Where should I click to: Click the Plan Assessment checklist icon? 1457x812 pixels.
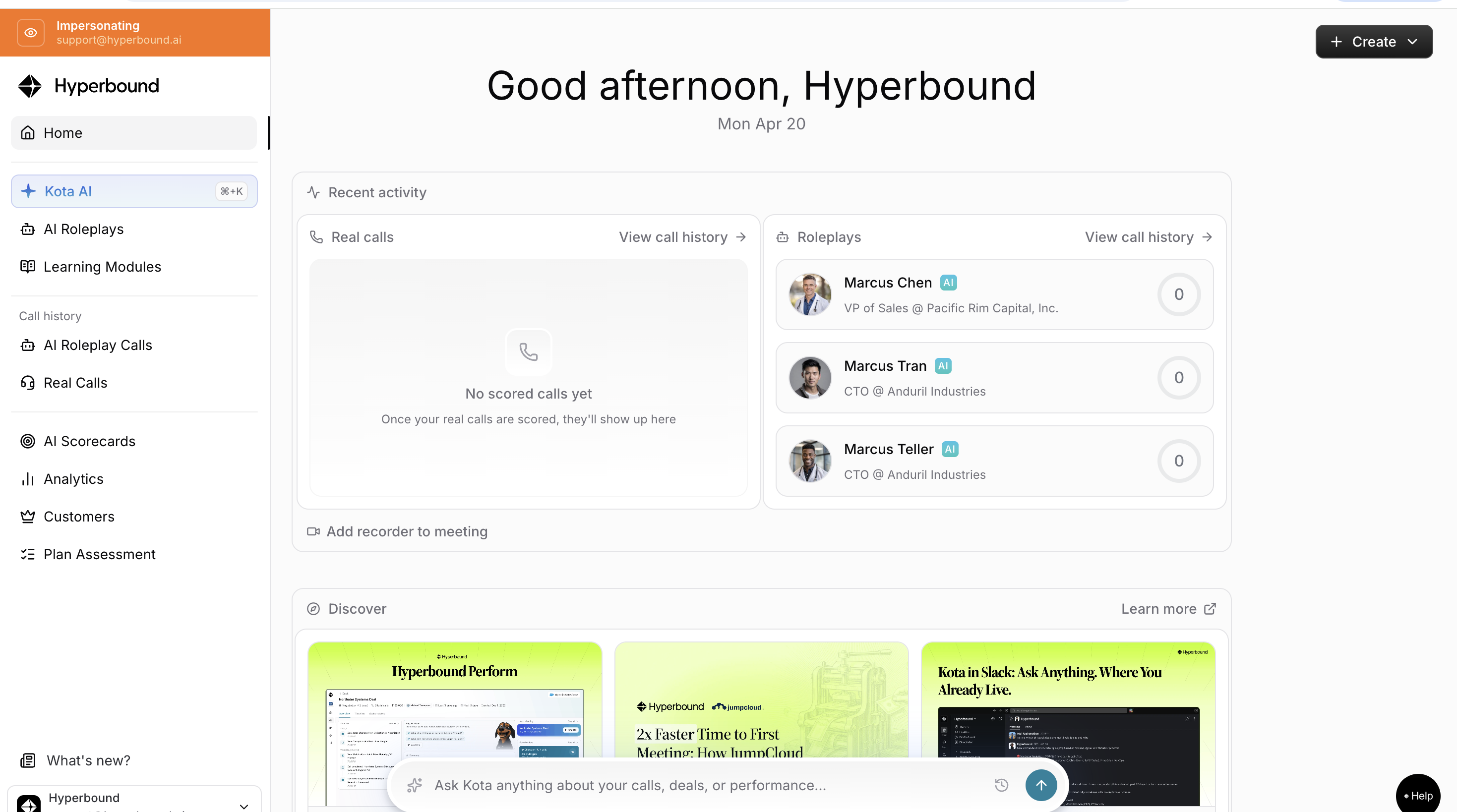[x=28, y=554]
